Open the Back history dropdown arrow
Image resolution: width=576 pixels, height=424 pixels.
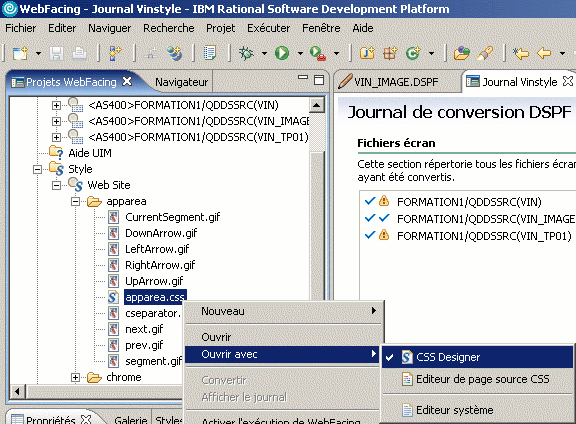[562, 54]
